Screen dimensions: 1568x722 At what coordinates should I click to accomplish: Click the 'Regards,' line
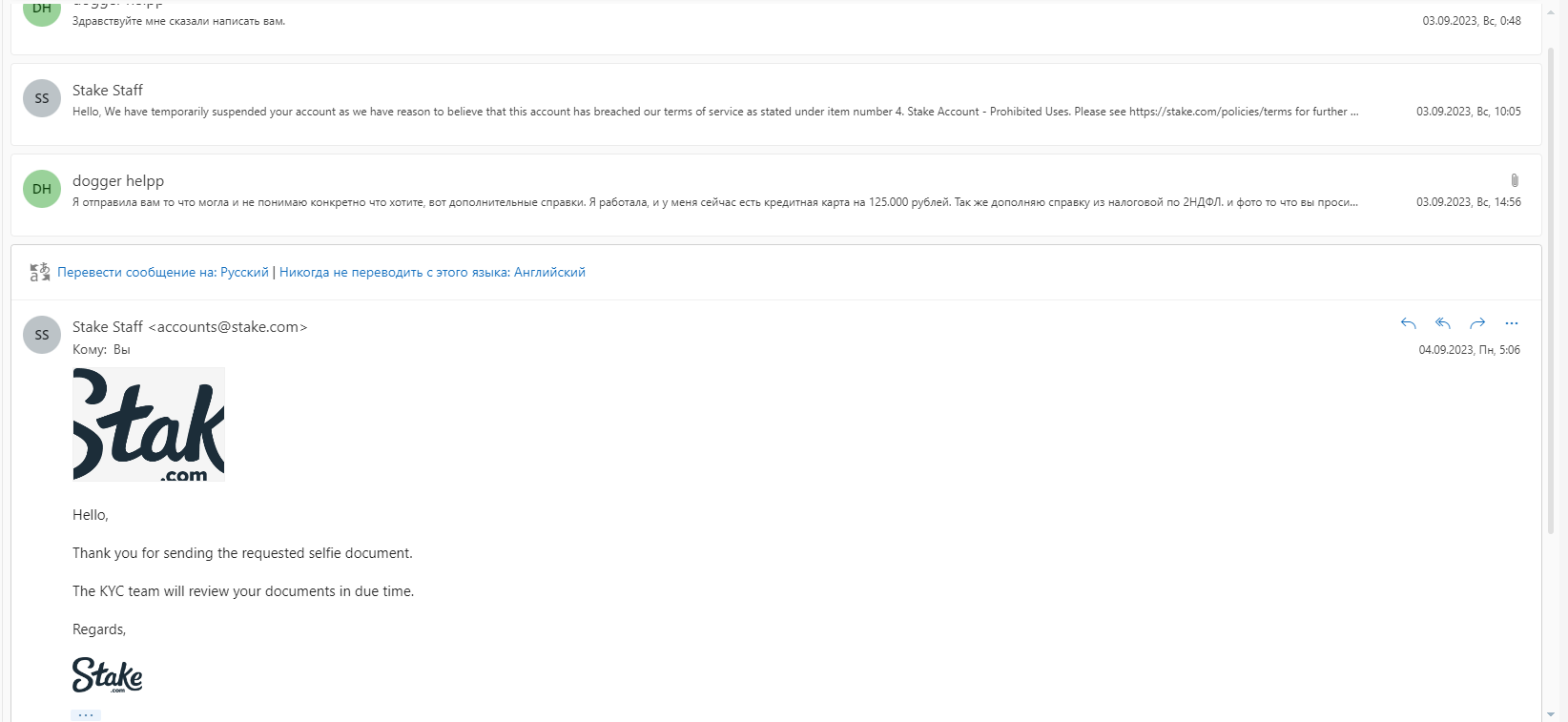99,629
